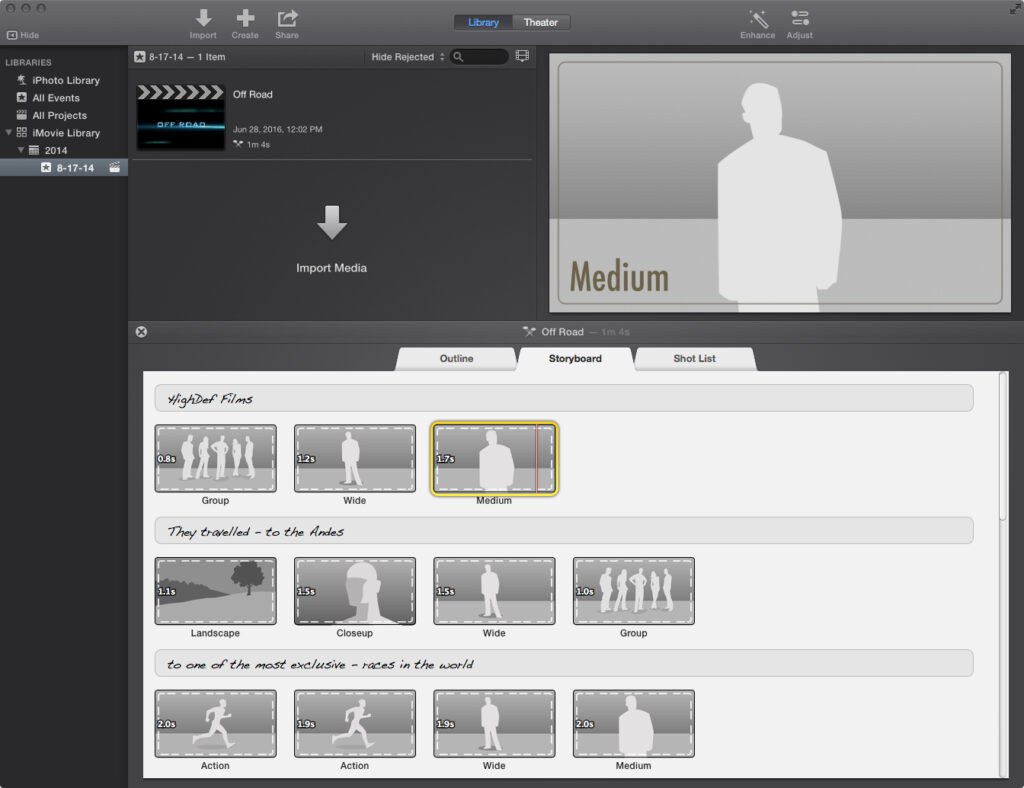Open the Create plus menu

point(245,19)
